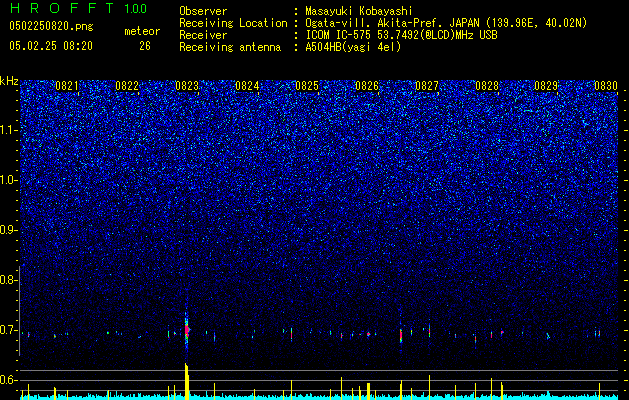Viewport: 629px width, 400px height.
Task: Click the Receiving antenna label
Action: [230, 47]
